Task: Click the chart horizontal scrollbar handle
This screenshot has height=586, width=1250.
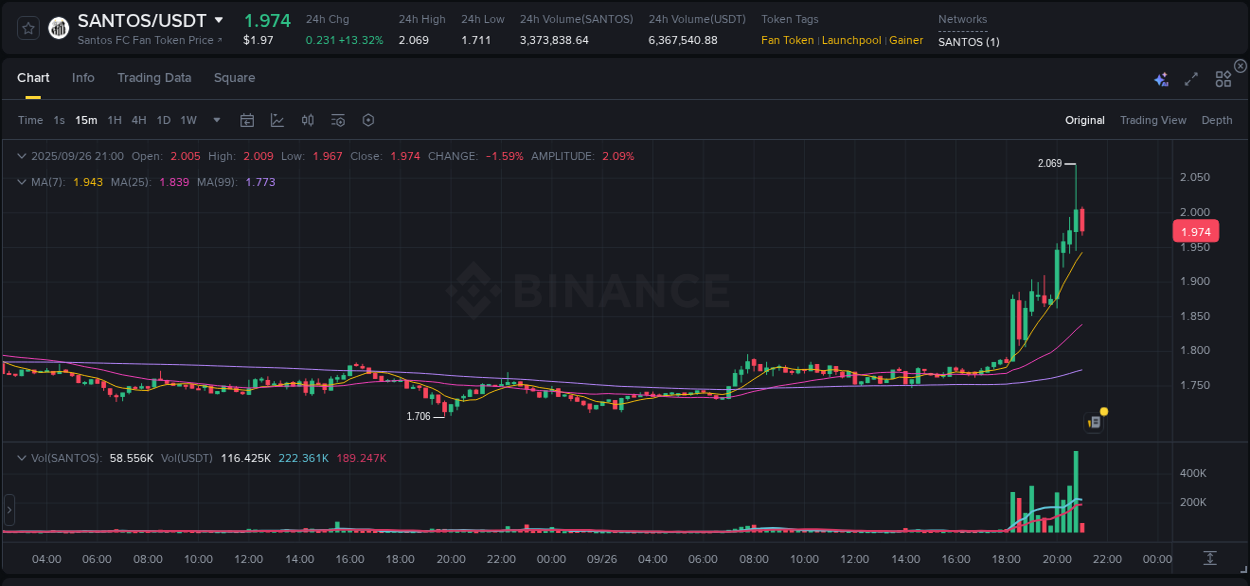Action: pos(9,510)
